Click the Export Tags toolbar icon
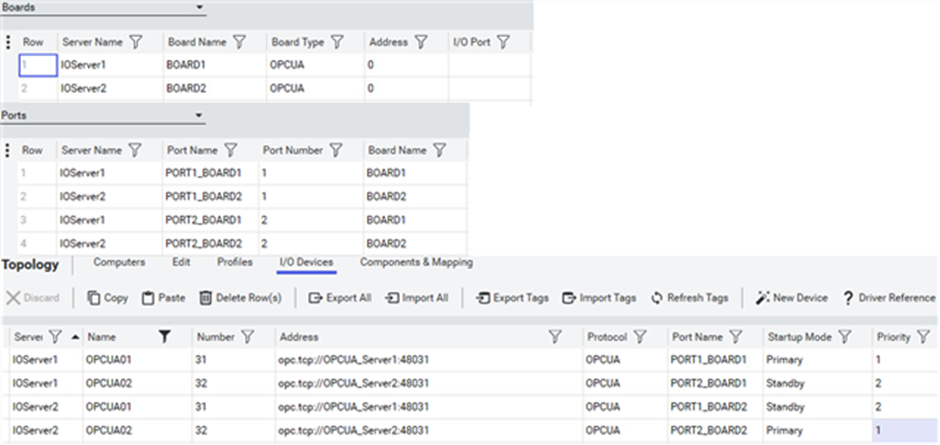940x445 pixels. (x=483, y=298)
